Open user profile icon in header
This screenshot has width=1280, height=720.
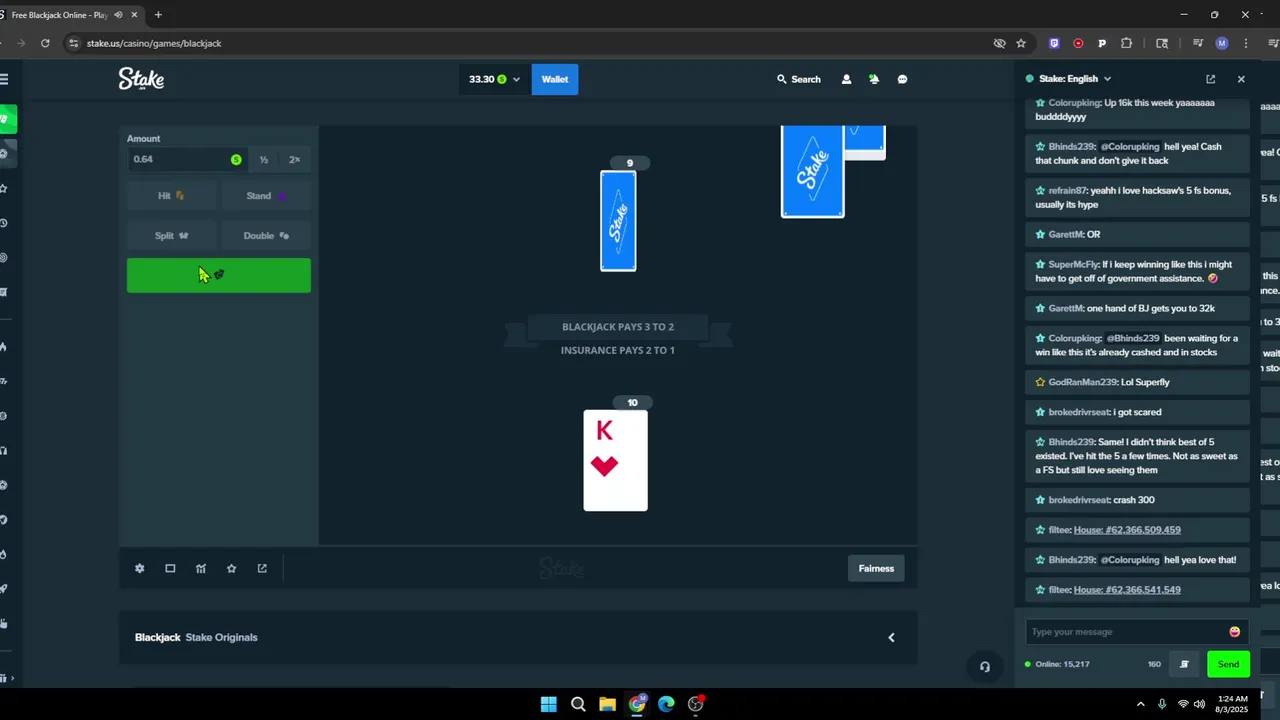[x=846, y=79]
